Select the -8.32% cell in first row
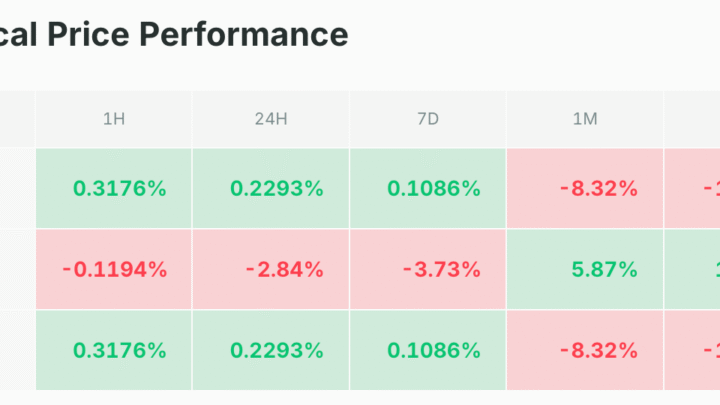Image resolution: width=720 pixels, height=405 pixels. 585,188
